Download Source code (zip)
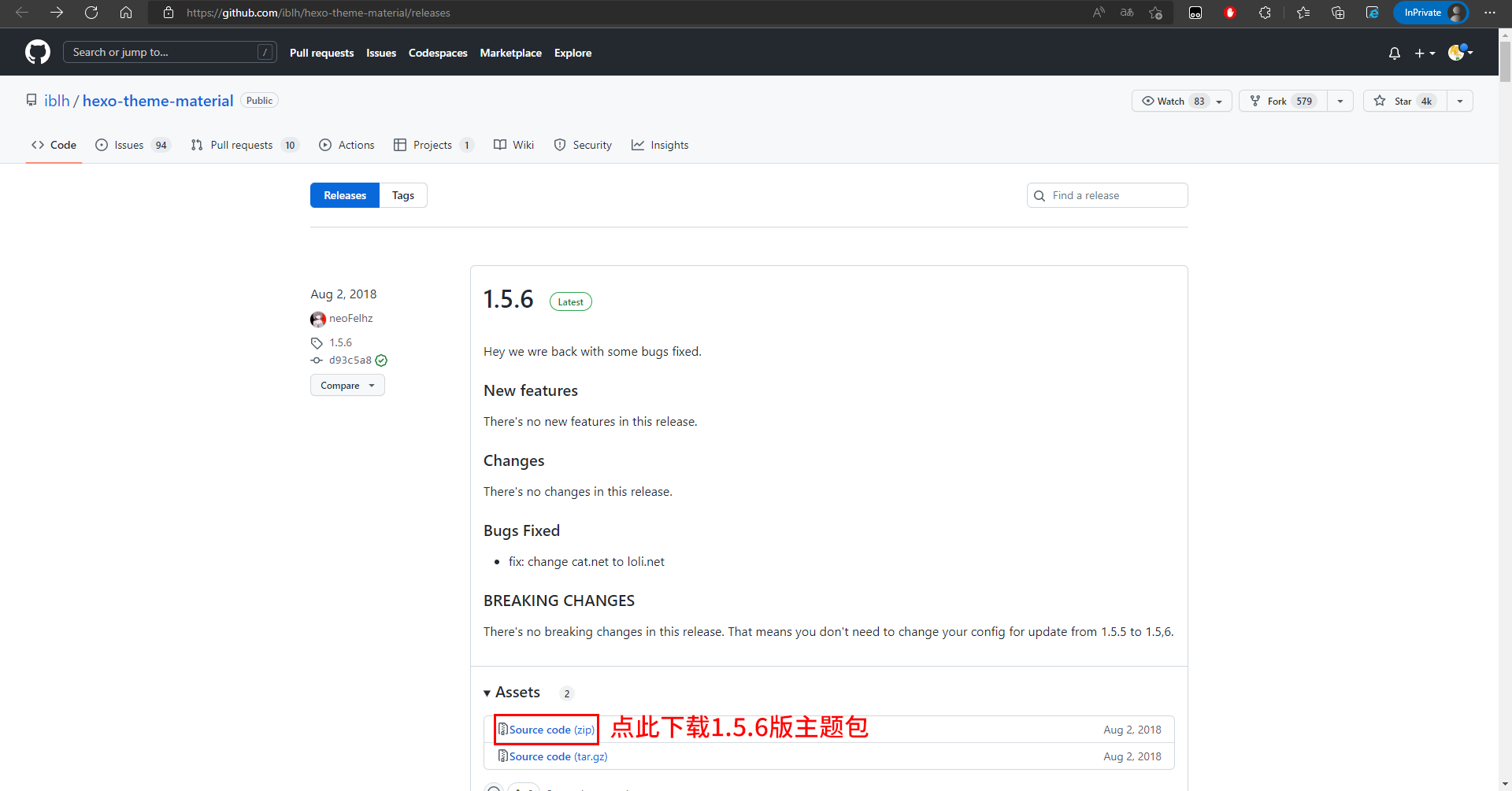Viewport: 1512px width, 791px height. [x=552, y=730]
